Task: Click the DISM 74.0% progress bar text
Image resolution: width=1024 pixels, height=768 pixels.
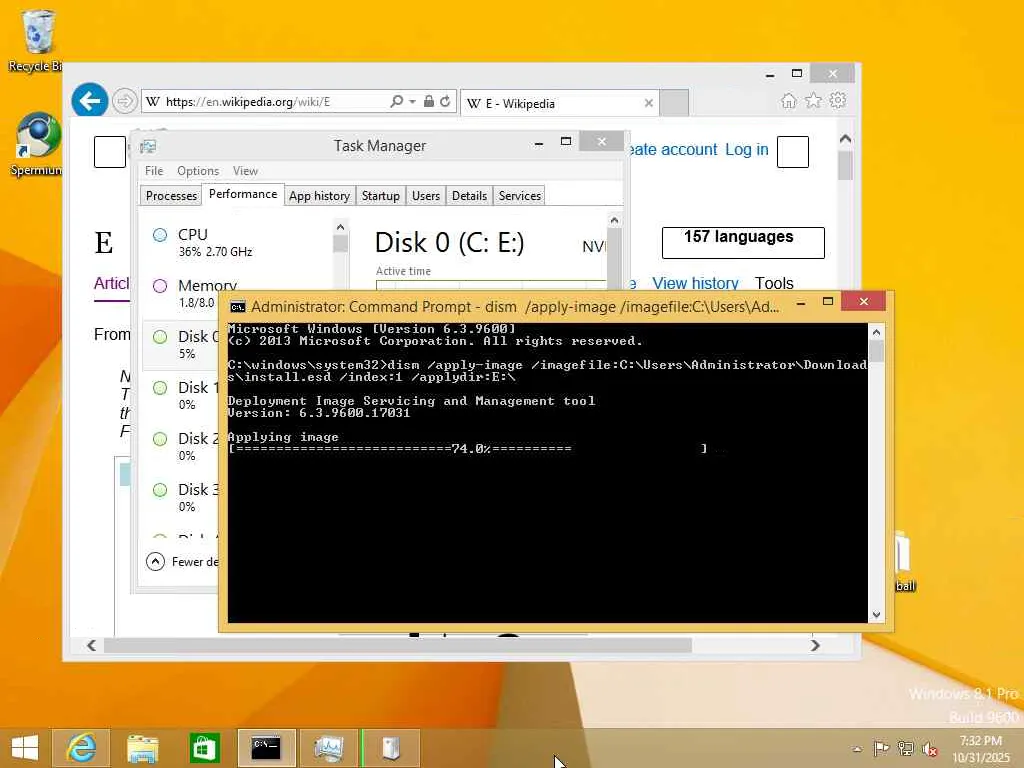Action: coord(468,449)
